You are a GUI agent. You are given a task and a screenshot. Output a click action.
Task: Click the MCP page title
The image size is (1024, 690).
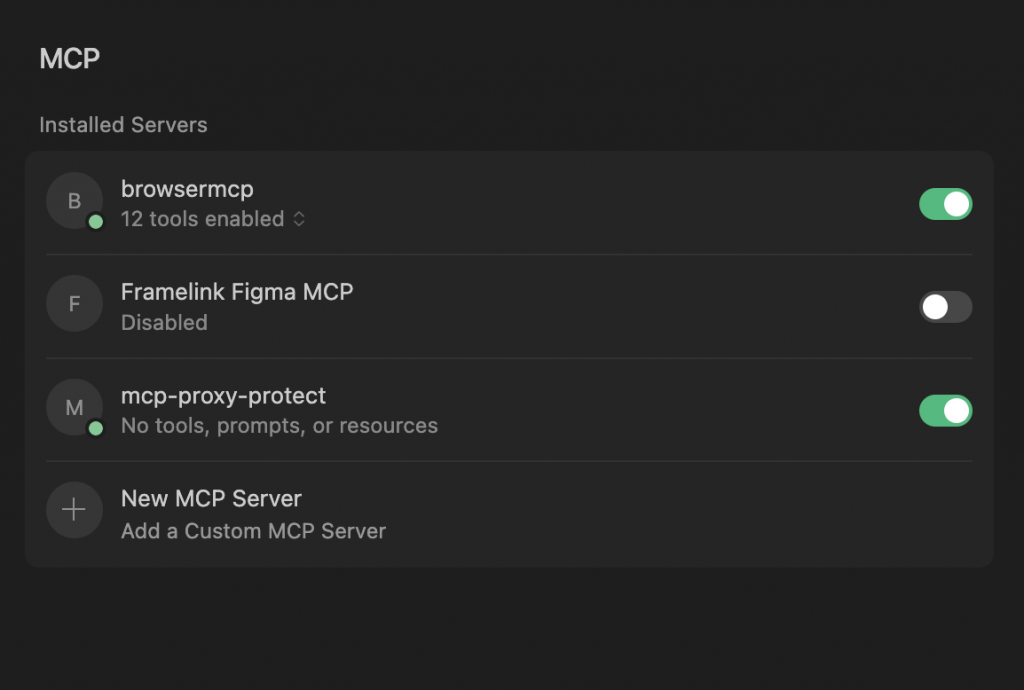(x=69, y=59)
